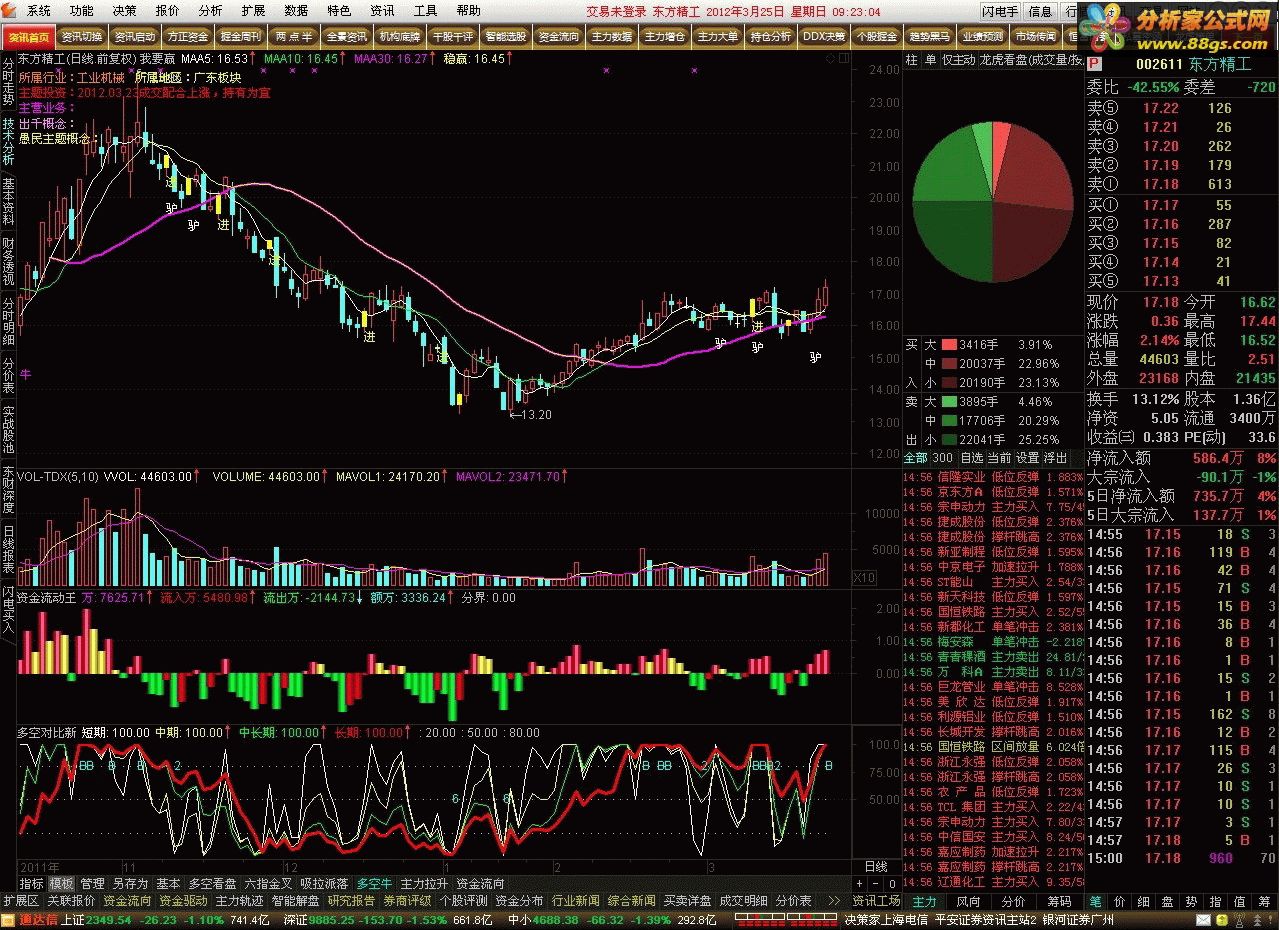Toggle the 仅主动 filter
This screenshot has width=1279, height=930.
tap(958, 60)
